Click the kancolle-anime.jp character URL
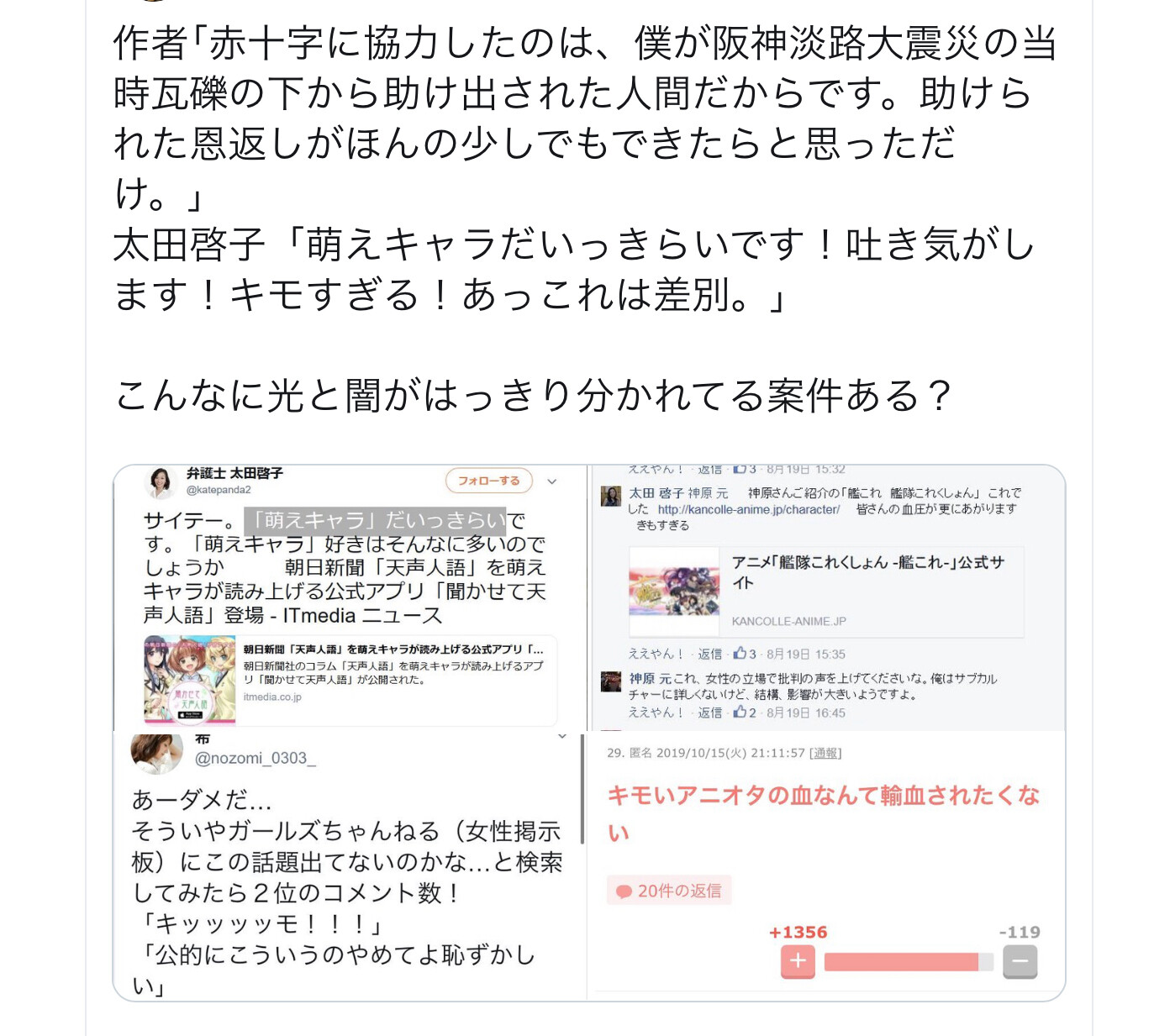The height and width of the screenshot is (1036, 1154). point(748,509)
